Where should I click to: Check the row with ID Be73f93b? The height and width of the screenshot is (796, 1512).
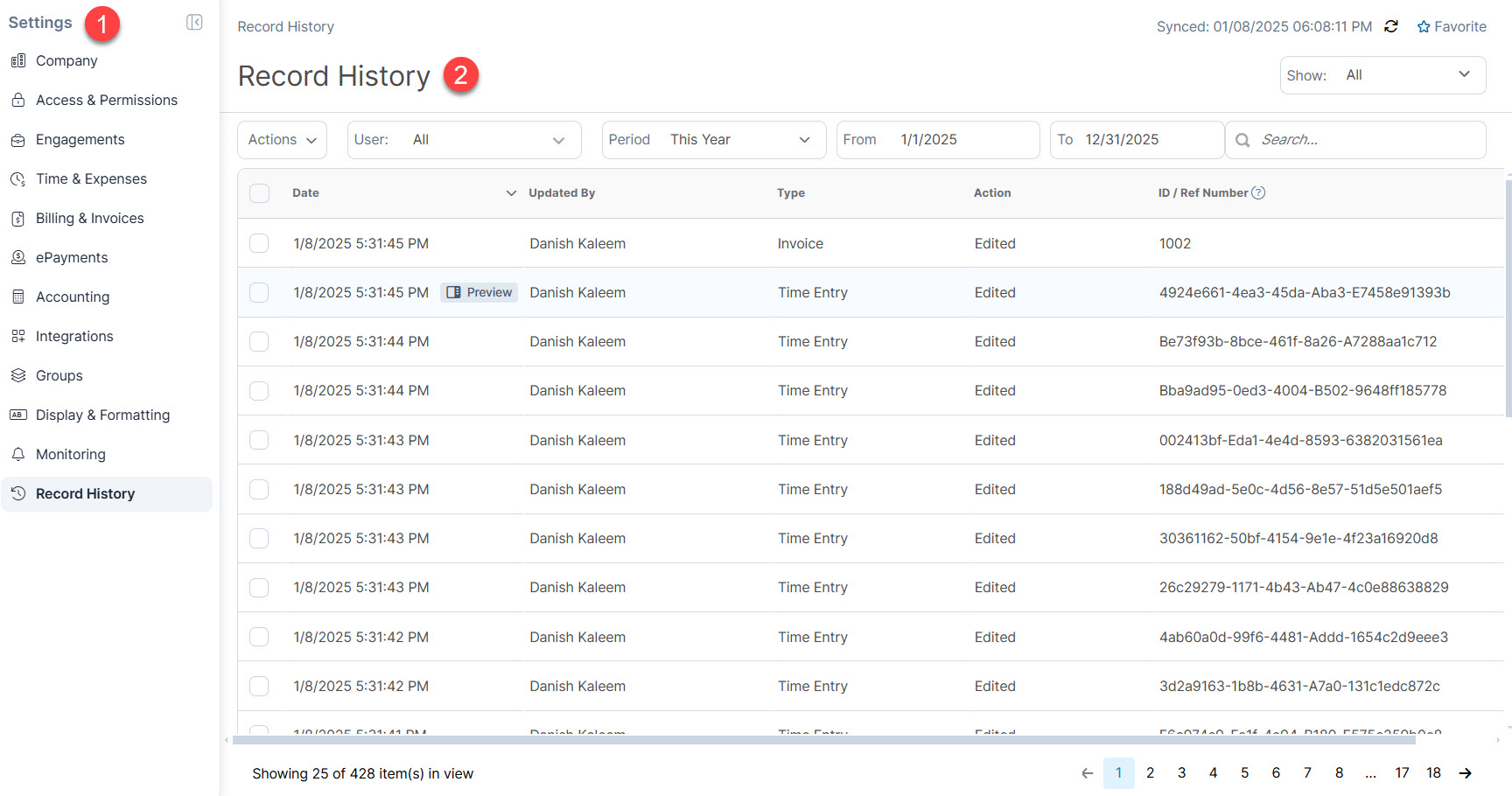pos(259,341)
